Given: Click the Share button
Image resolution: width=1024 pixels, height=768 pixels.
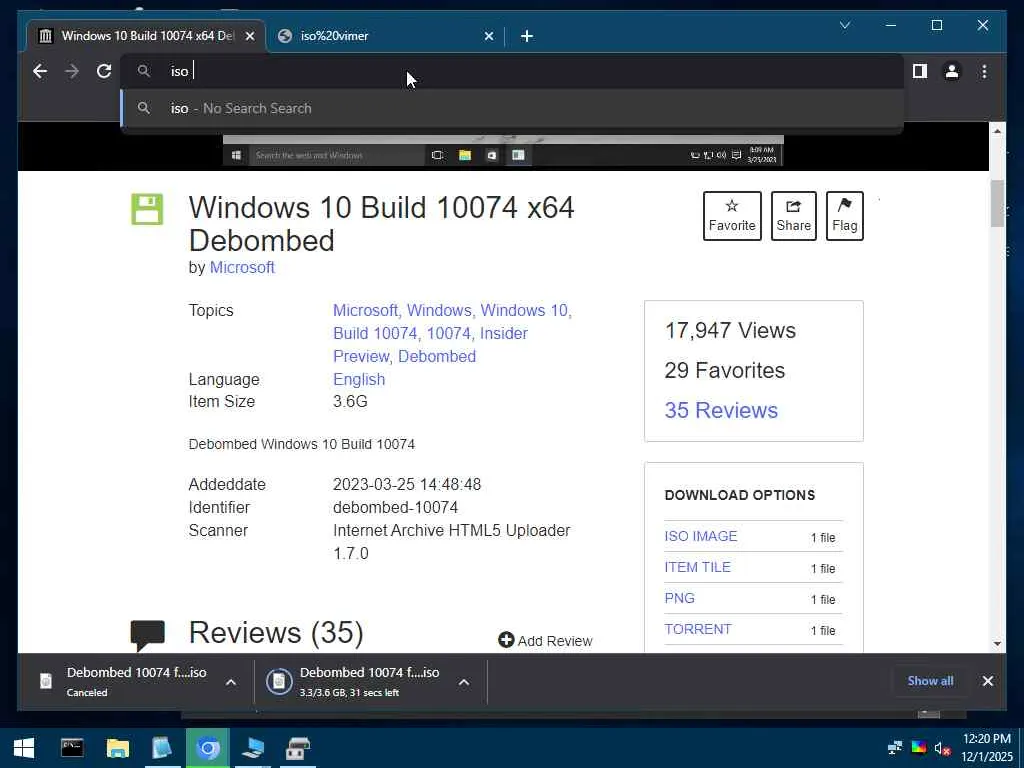Looking at the screenshot, I should point(793,216).
